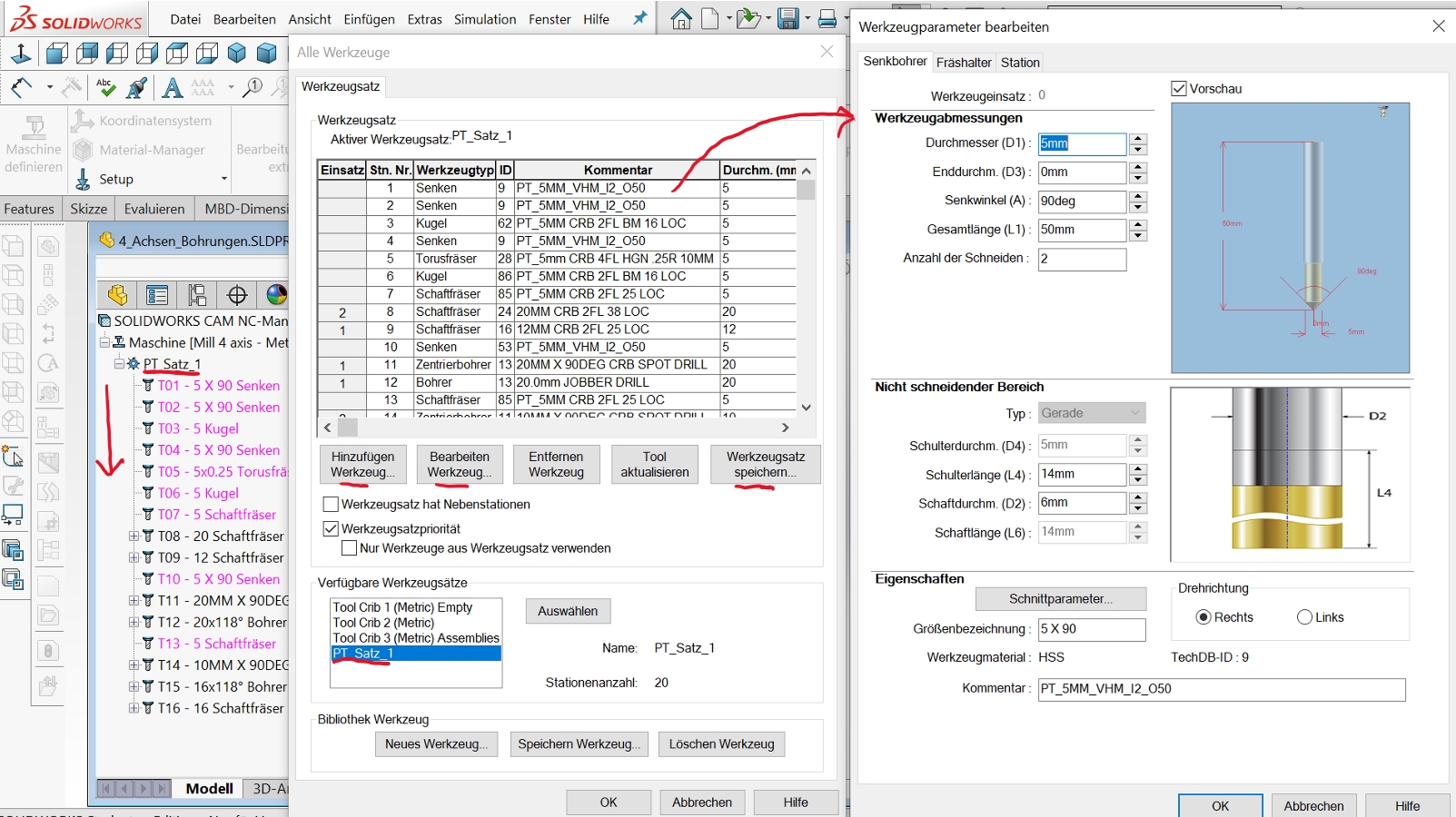Click the Schnittparameter... button
The height and width of the screenshot is (817, 1456).
point(1060,599)
